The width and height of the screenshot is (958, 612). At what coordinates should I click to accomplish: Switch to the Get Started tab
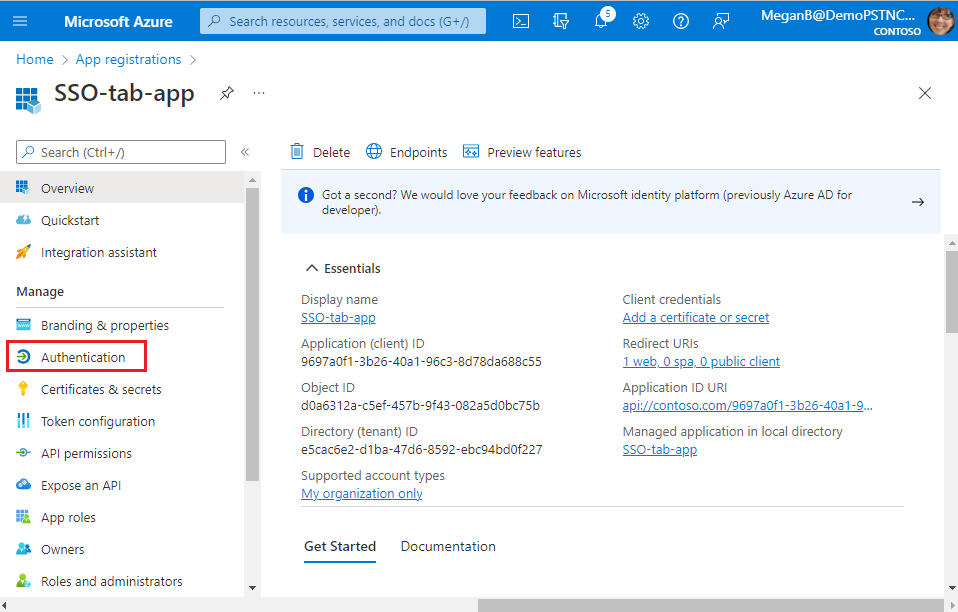pos(340,546)
